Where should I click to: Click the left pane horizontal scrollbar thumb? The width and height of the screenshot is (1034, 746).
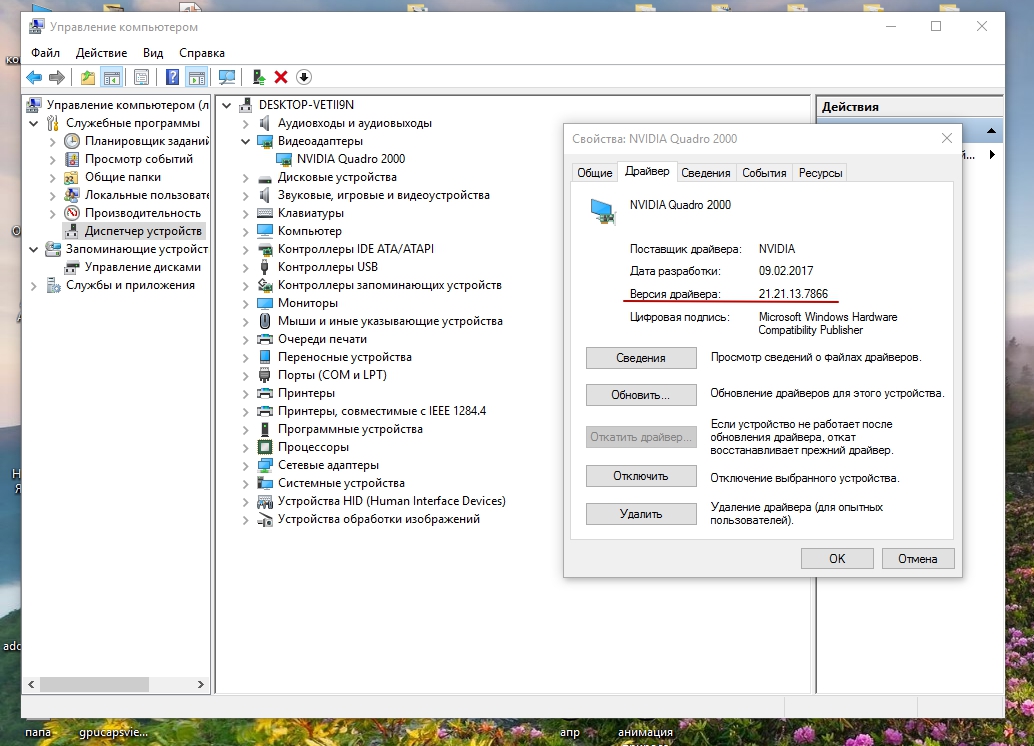pyautogui.click(x=94, y=685)
